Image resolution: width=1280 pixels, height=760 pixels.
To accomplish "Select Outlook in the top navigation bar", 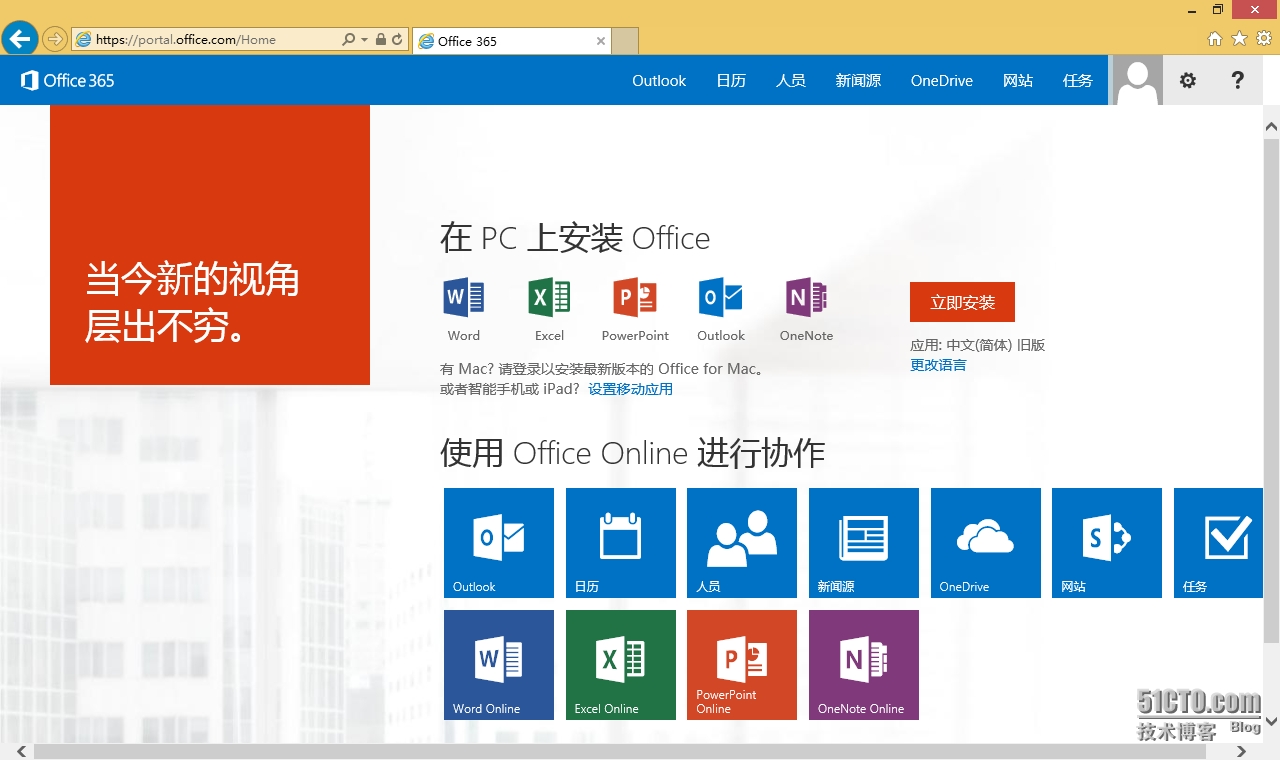I will (659, 81).
